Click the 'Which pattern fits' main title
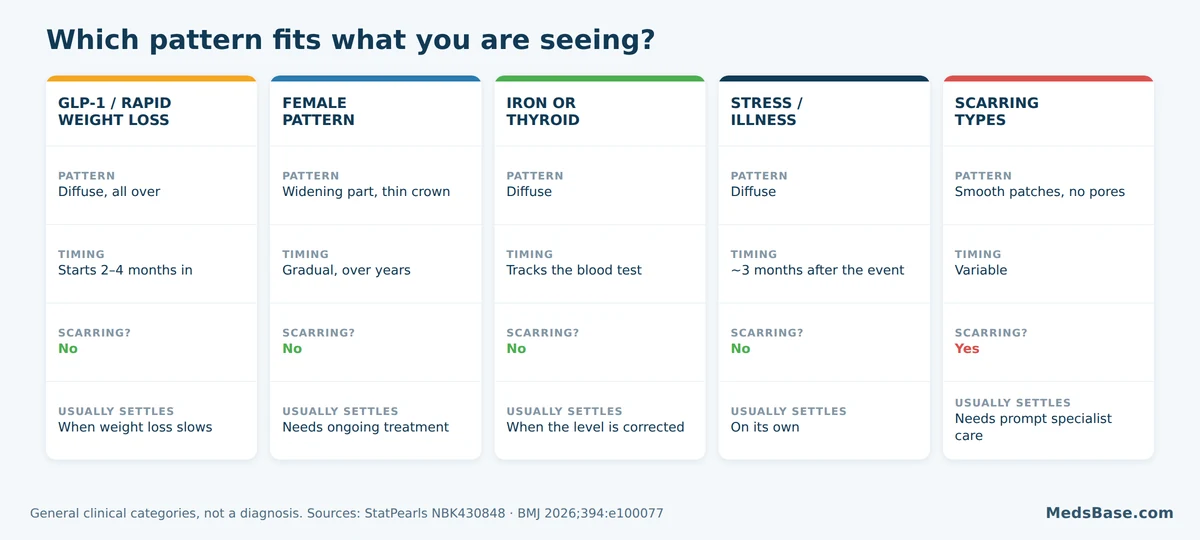The height and width of the screenshot is (540, 1200). pos(350,40)
